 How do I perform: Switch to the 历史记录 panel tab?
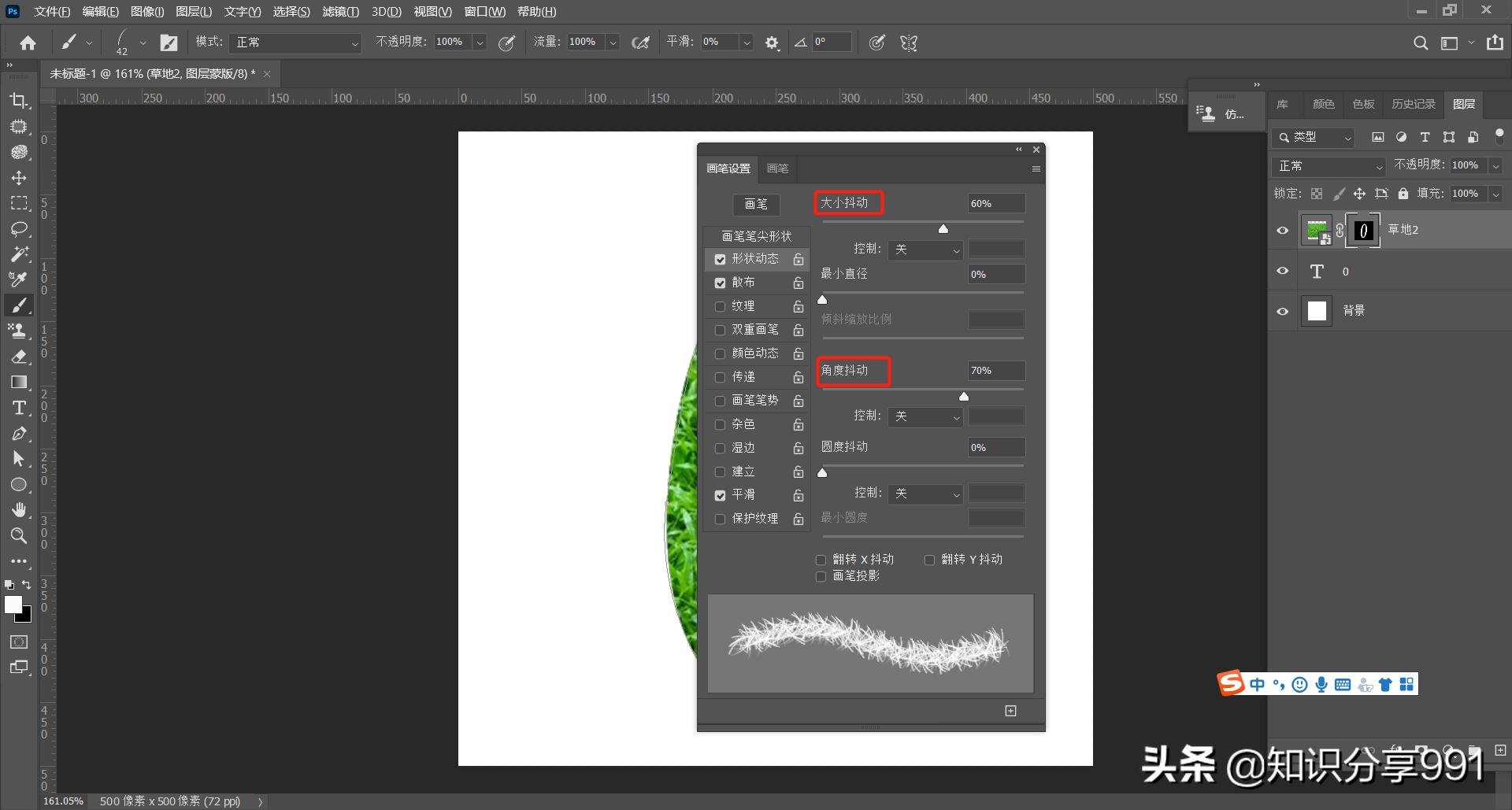[1413, 104]
